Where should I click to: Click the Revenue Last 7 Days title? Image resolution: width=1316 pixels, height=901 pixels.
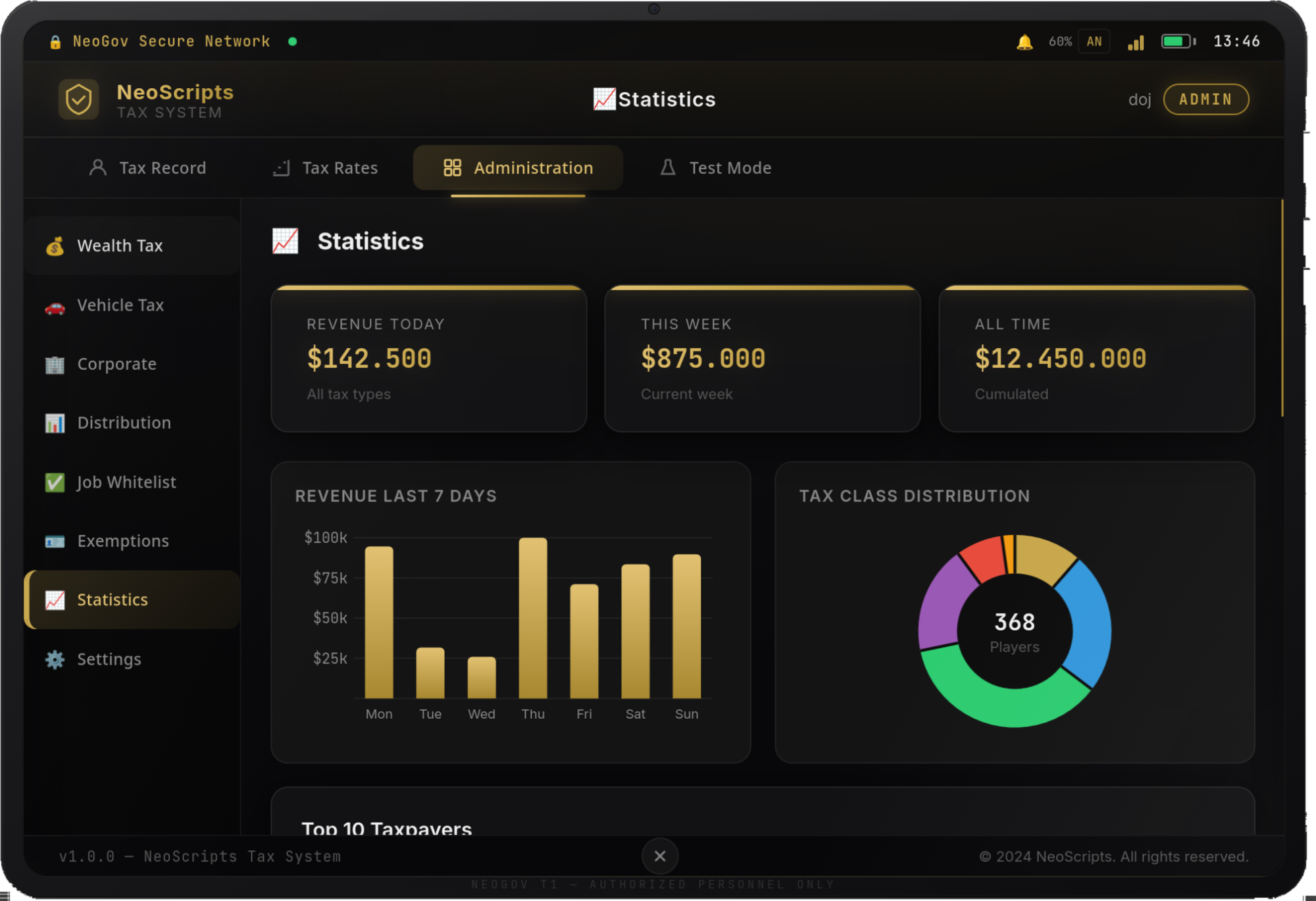[x=395, y=496]
